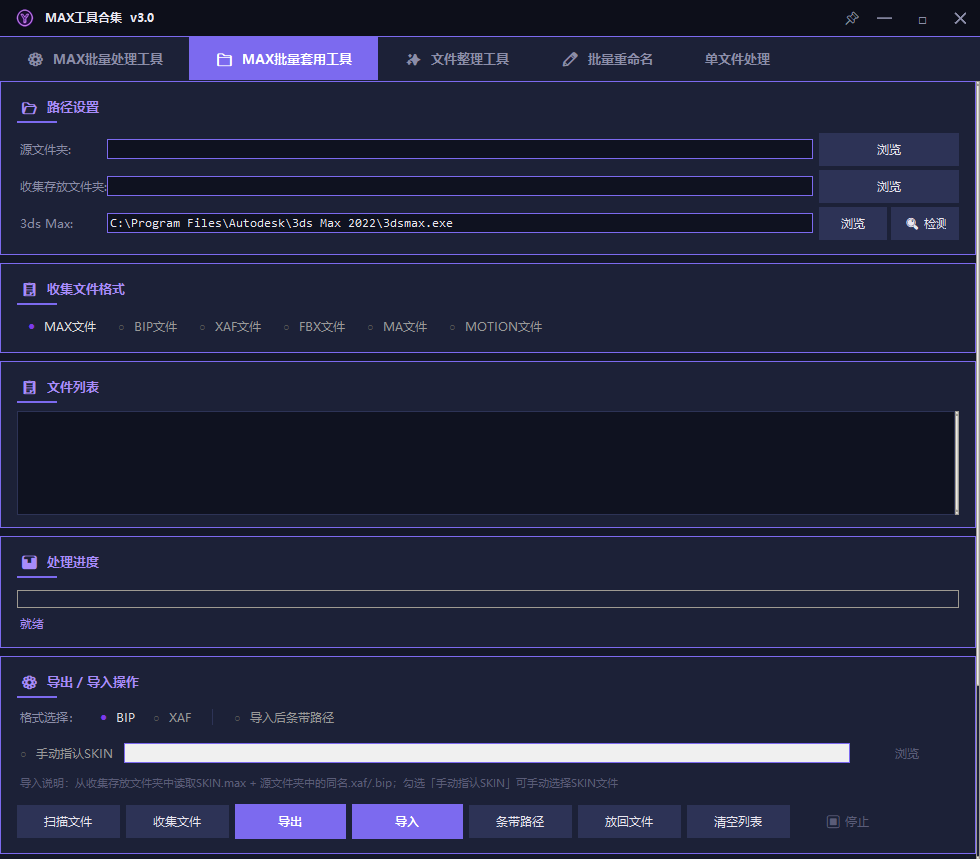
Task: Browse for the 3ds Max executable
Action: tap(852, 223)
